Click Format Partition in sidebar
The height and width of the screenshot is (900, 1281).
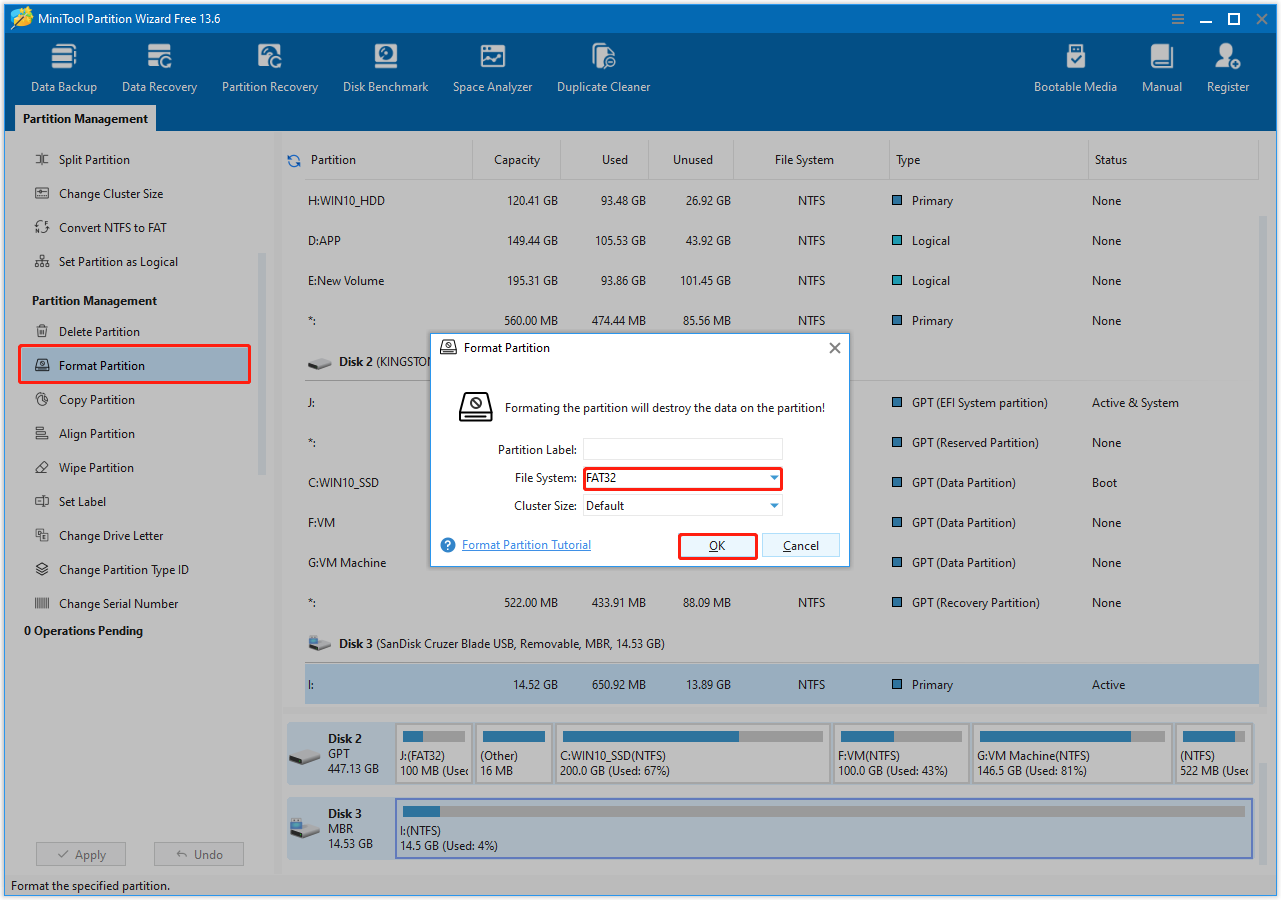click(134, 365)
